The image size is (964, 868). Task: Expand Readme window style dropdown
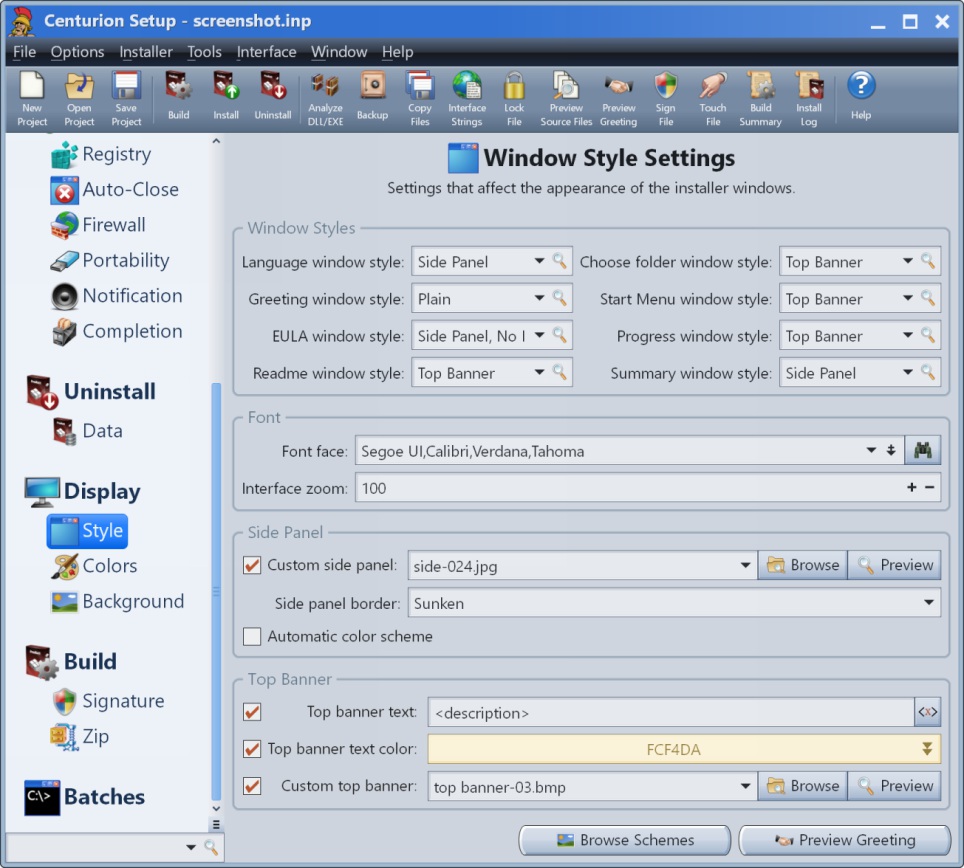click(539, 372)
